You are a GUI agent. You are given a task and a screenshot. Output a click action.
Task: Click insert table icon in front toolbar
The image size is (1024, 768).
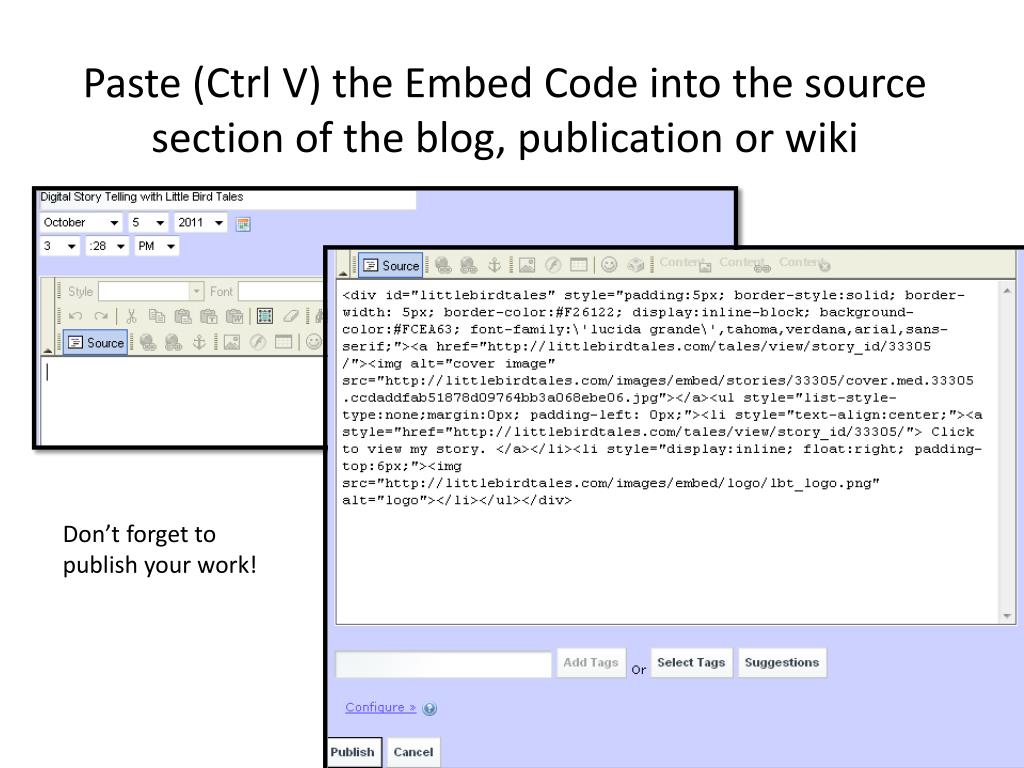(x=579, y=264)
